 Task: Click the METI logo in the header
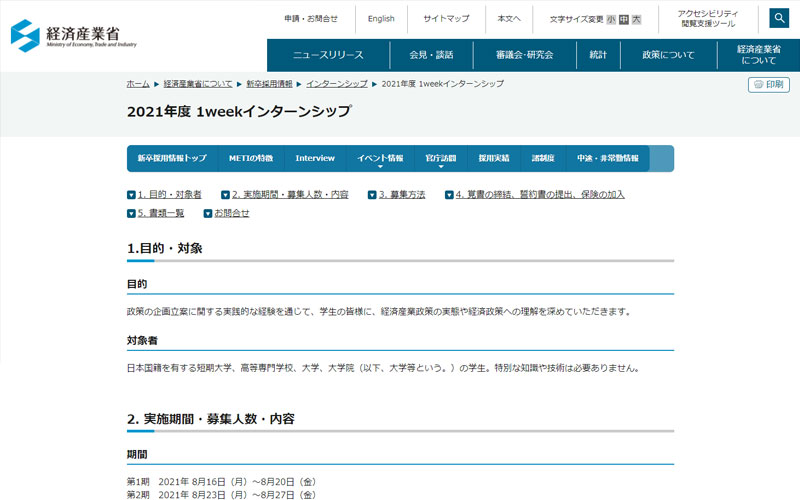(x=74, y=35)
